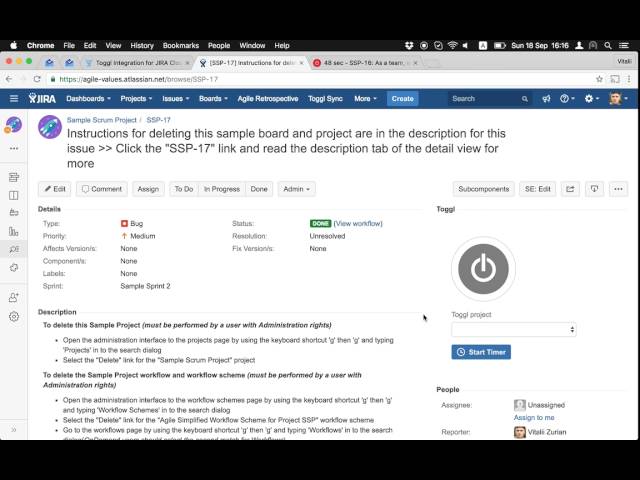This screenshot has width=640, height=480.
Task: Open the help question mark menu
Action: (x=567, y=98)
